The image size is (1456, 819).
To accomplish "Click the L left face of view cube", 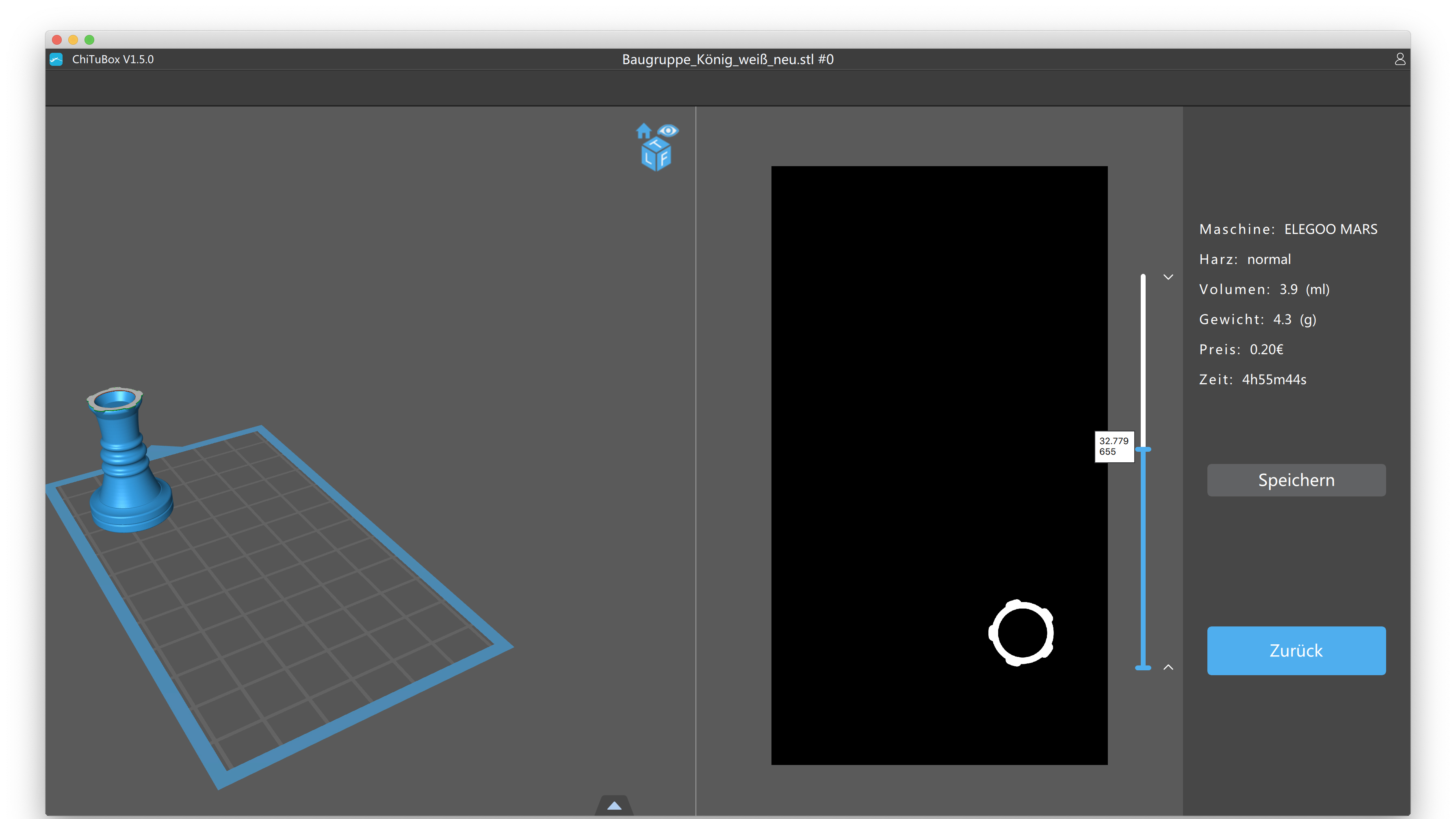I will click(x=648, y=159).
